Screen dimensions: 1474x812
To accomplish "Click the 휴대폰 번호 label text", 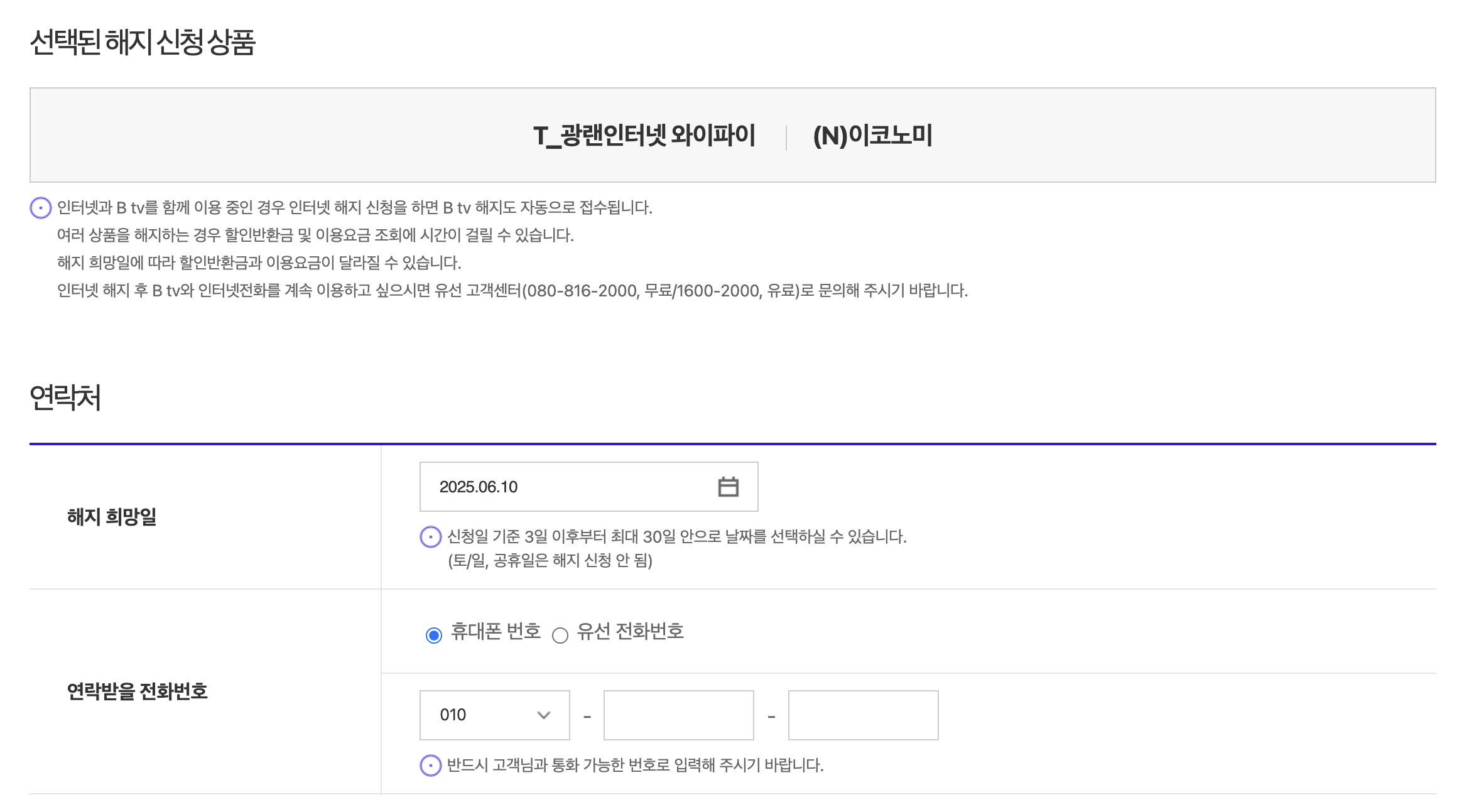I will pyautogui.click(x=496, y=631).
